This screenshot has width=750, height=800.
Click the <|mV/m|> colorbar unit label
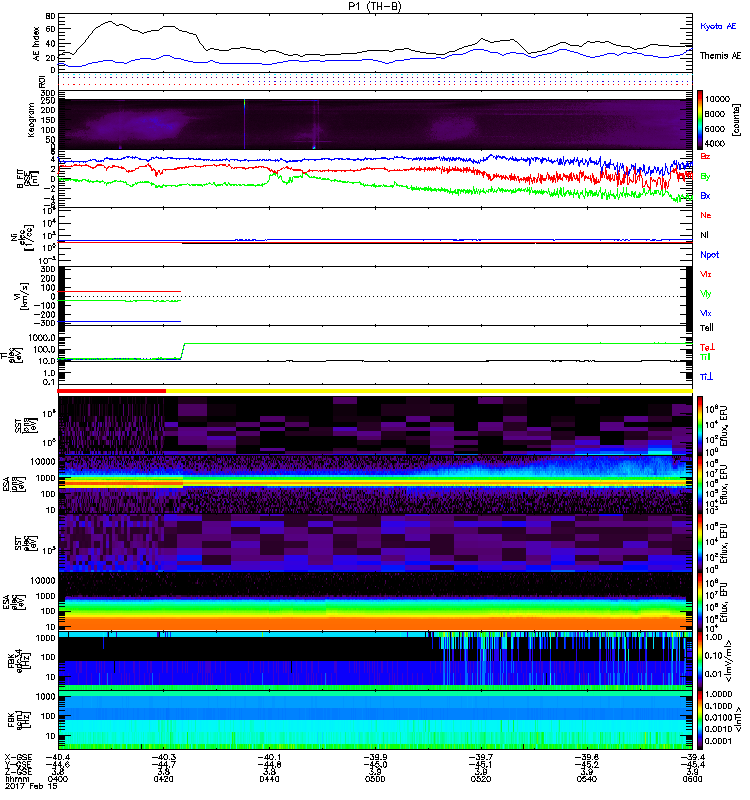point(730,661)
